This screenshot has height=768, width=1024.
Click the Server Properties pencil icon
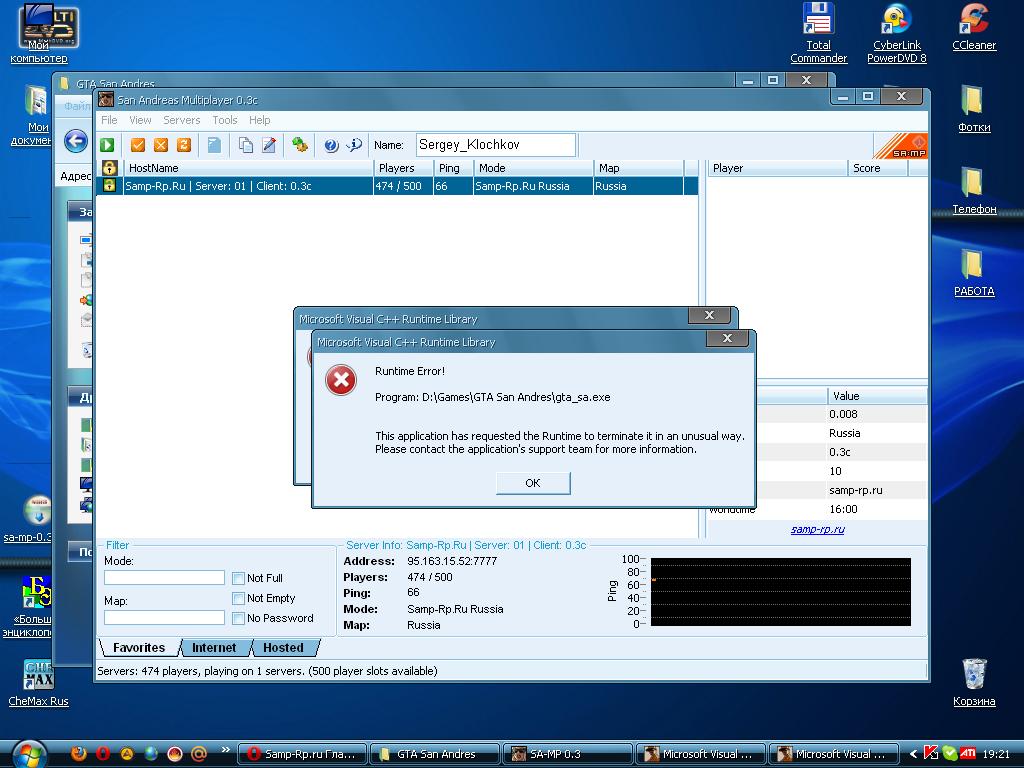268,145
